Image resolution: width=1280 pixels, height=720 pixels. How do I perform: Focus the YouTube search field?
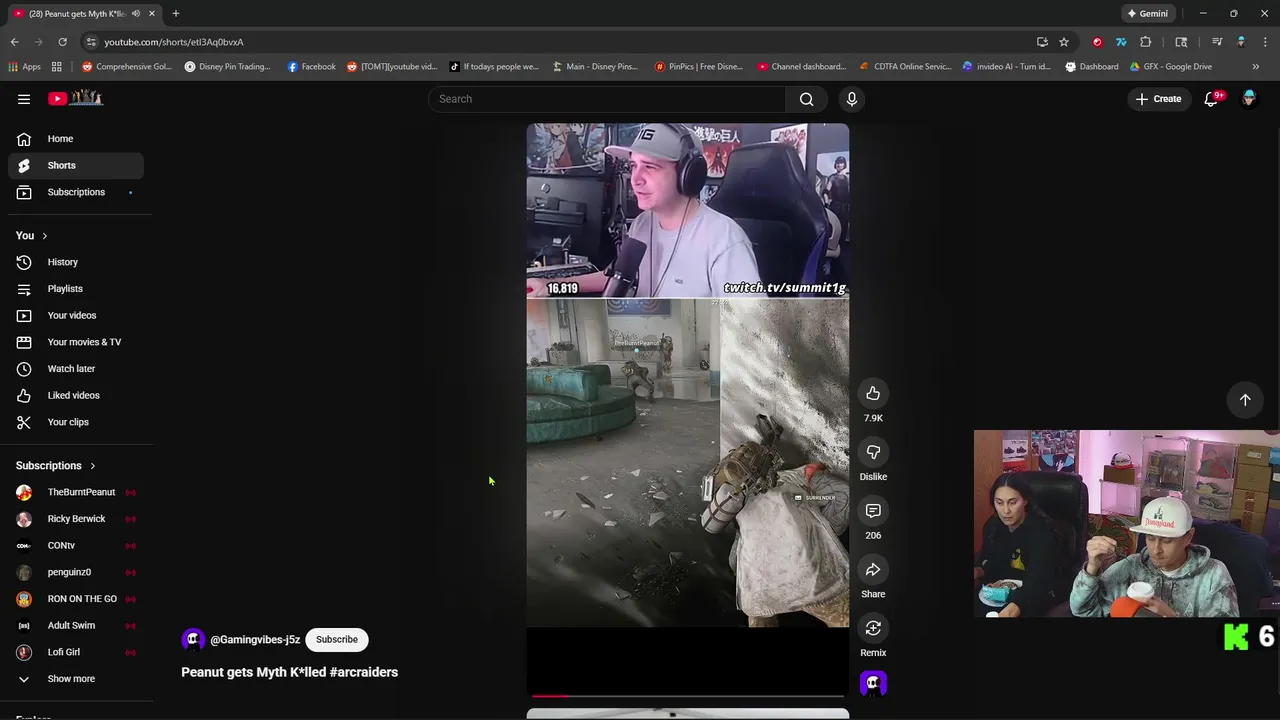(x=606, y=99)
